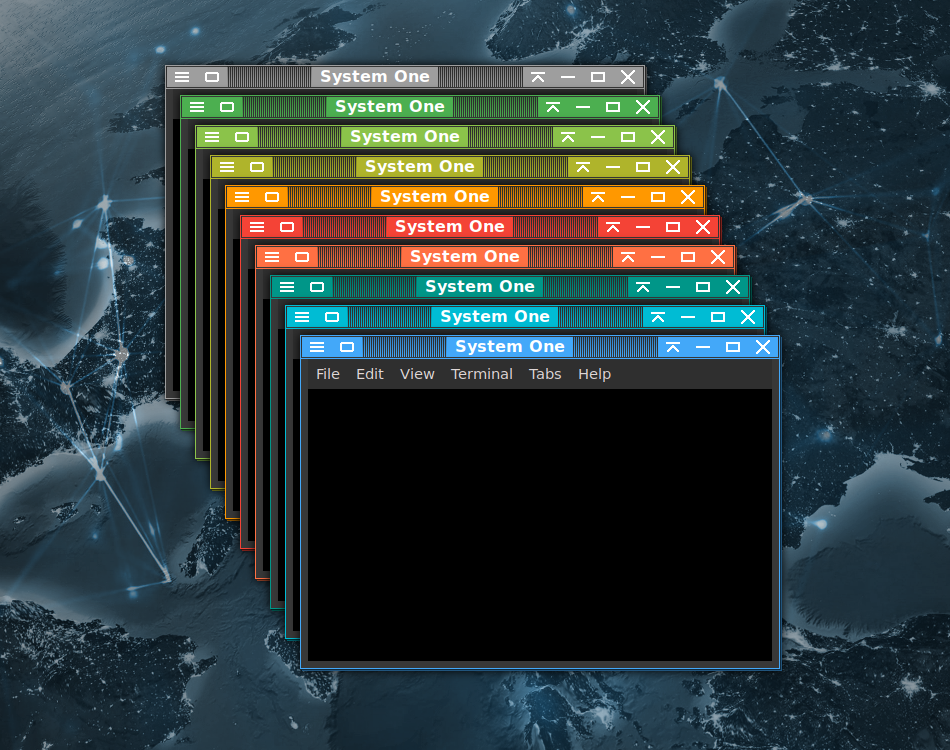Image resolution: width=950 pixels, height=750 pixels.
Task: Open the window menu of the cyan window
Action: [x=302, y=317]
